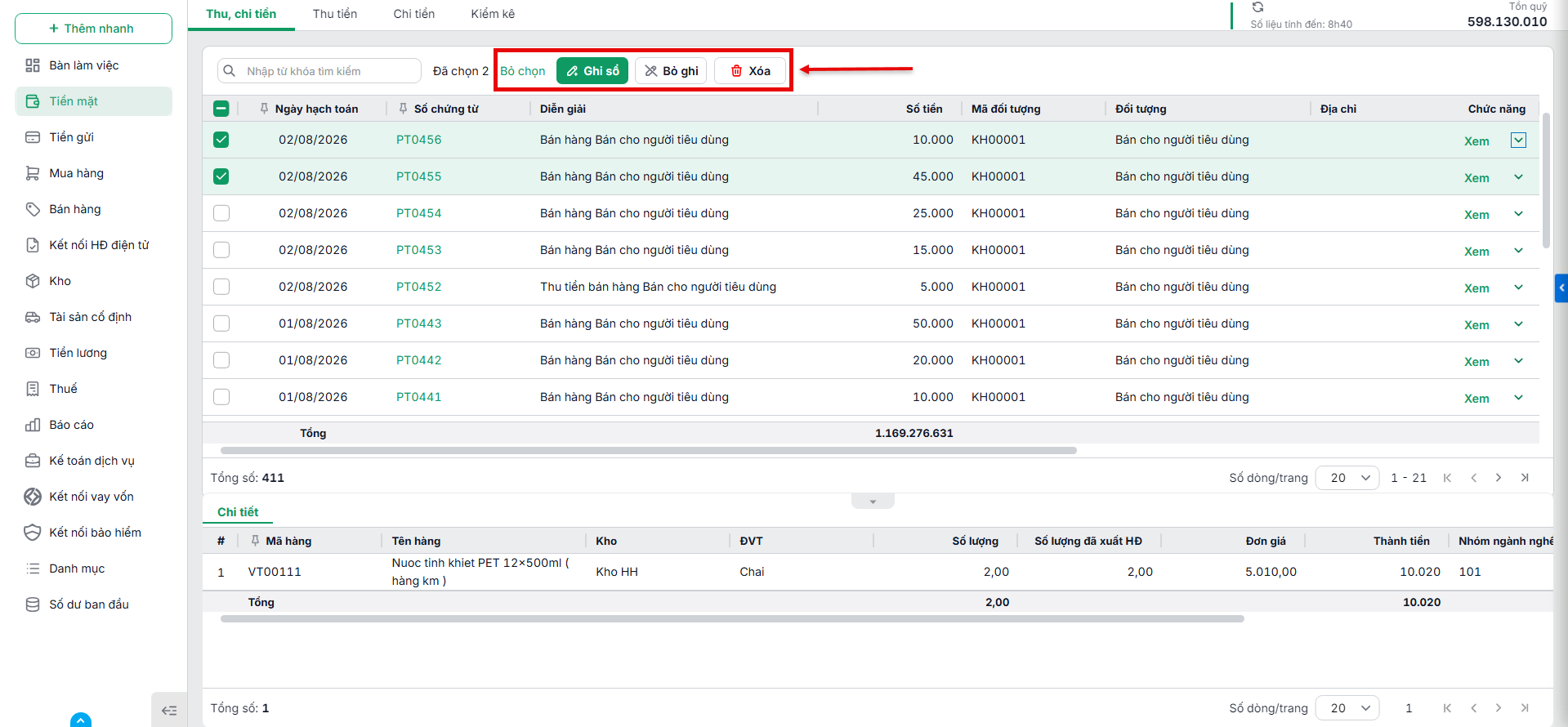Collapse the detail panel with the divider arrow
This screenshot has height=727, width=1568.
coord(873,502)
